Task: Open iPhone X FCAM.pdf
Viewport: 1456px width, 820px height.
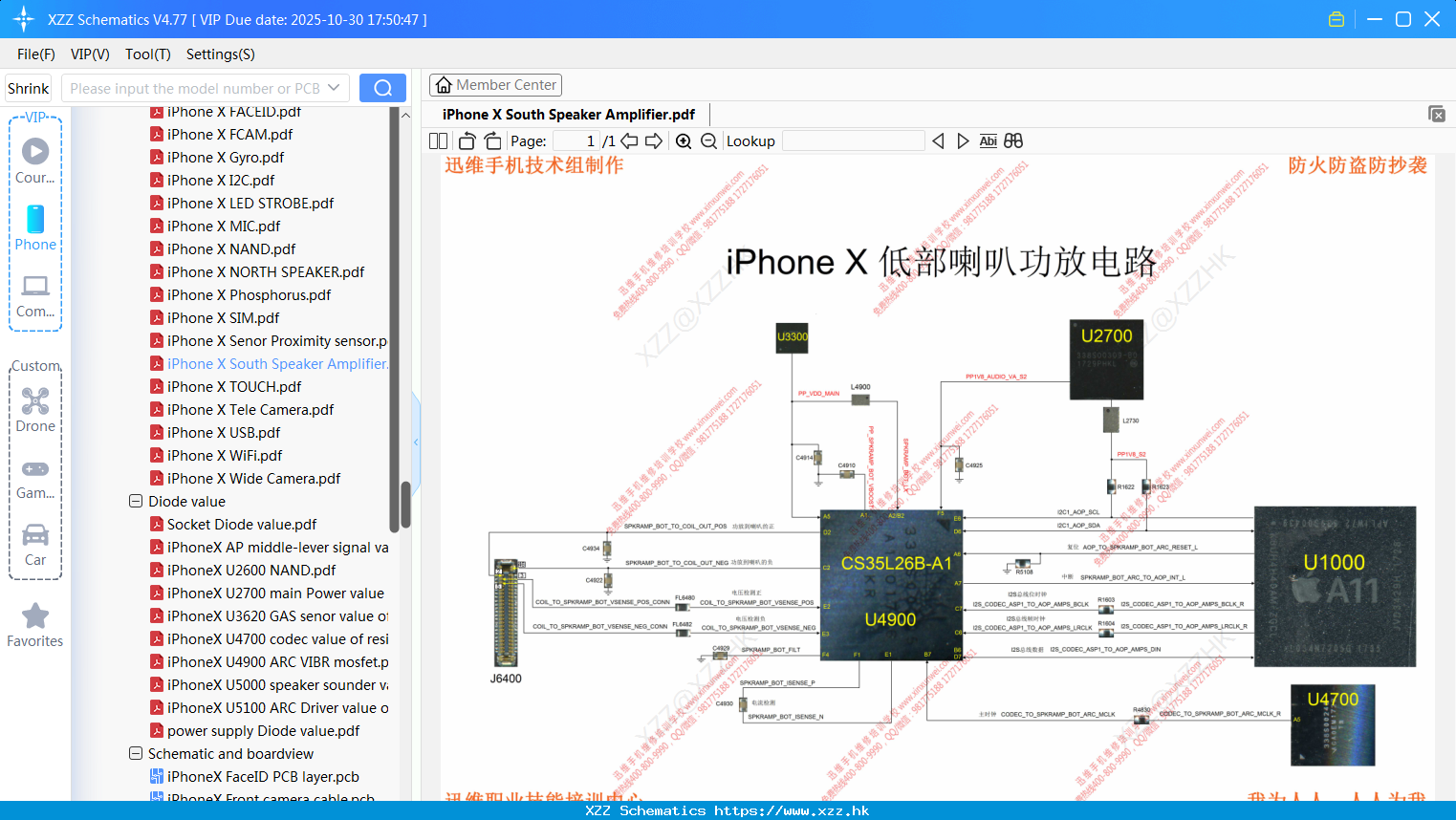Action: (x=229, y=135)
